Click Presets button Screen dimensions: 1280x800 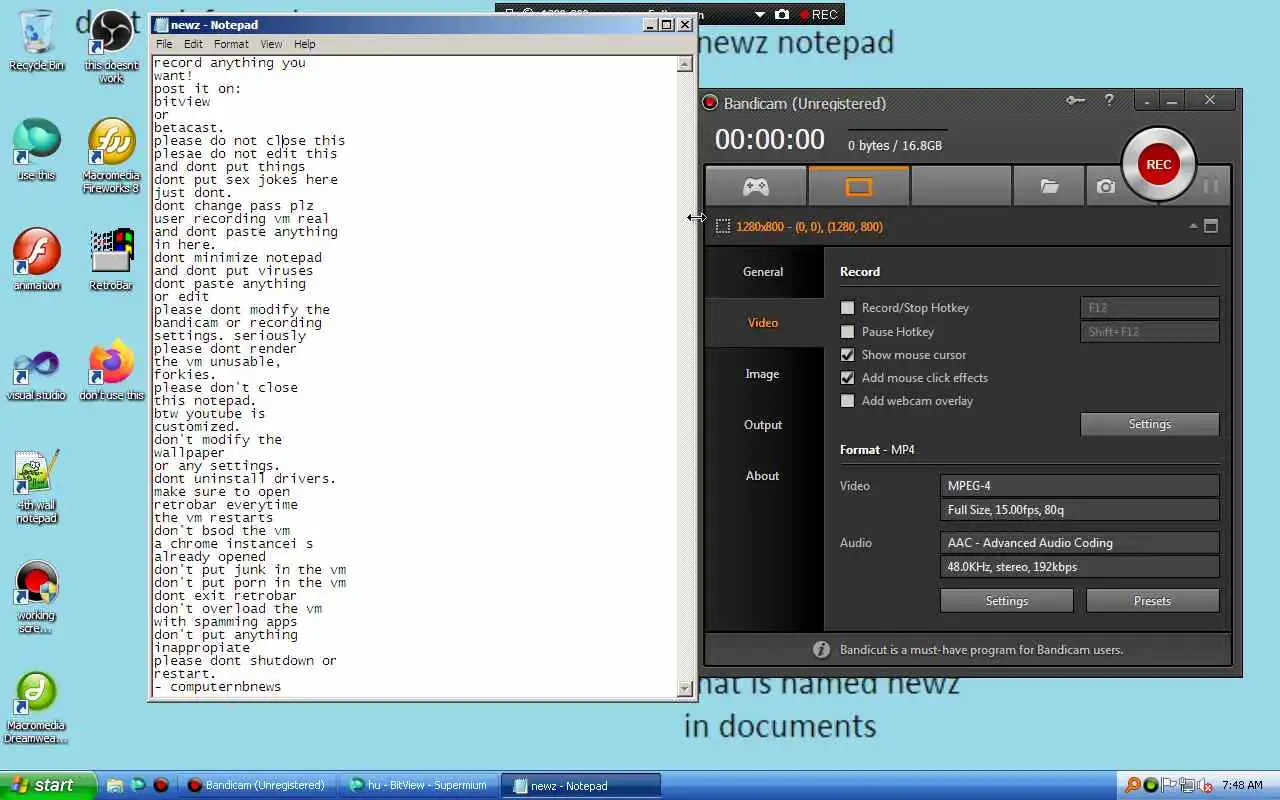coord(1152,601)
